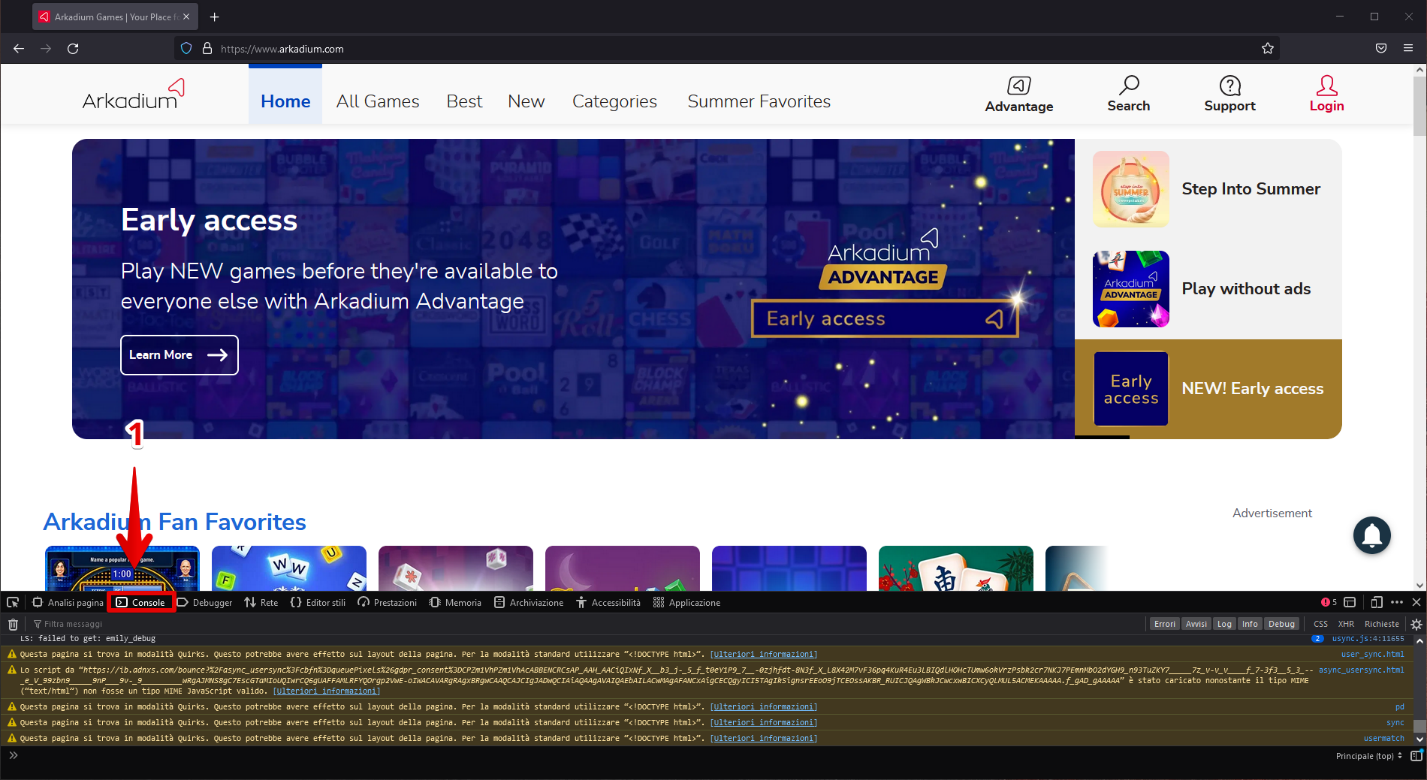Switch to Analisi pagina tab
The image size is (1427, 780).
point(68,603)
